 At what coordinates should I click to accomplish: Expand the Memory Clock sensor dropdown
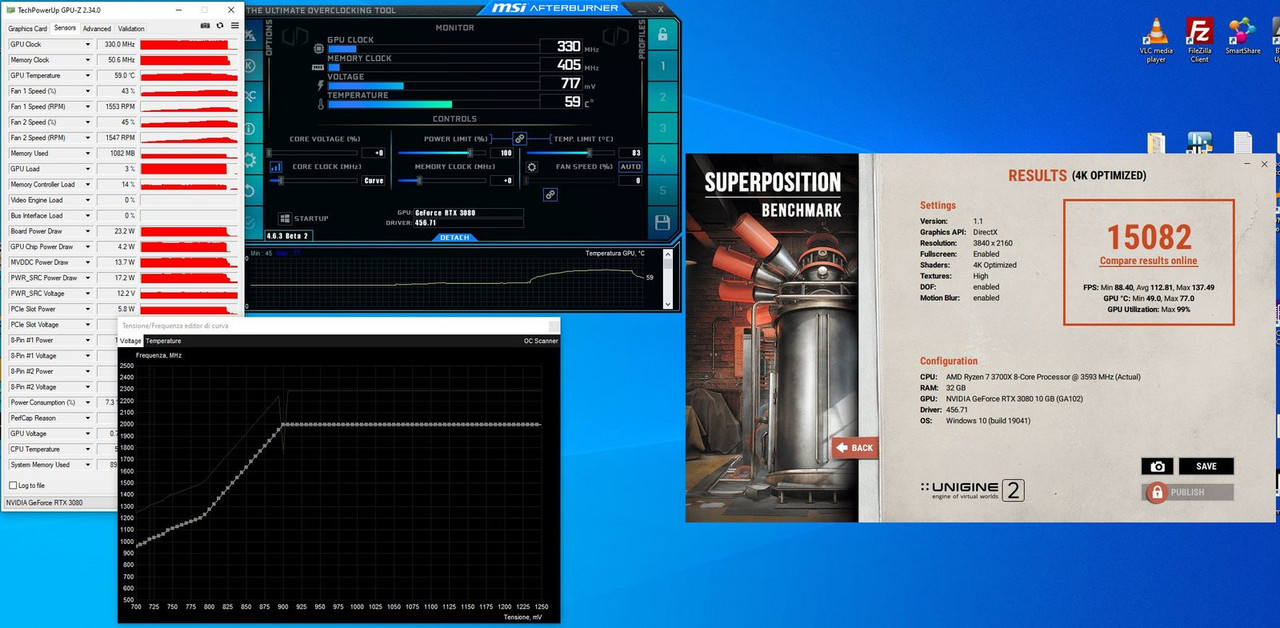coord(88,60)
